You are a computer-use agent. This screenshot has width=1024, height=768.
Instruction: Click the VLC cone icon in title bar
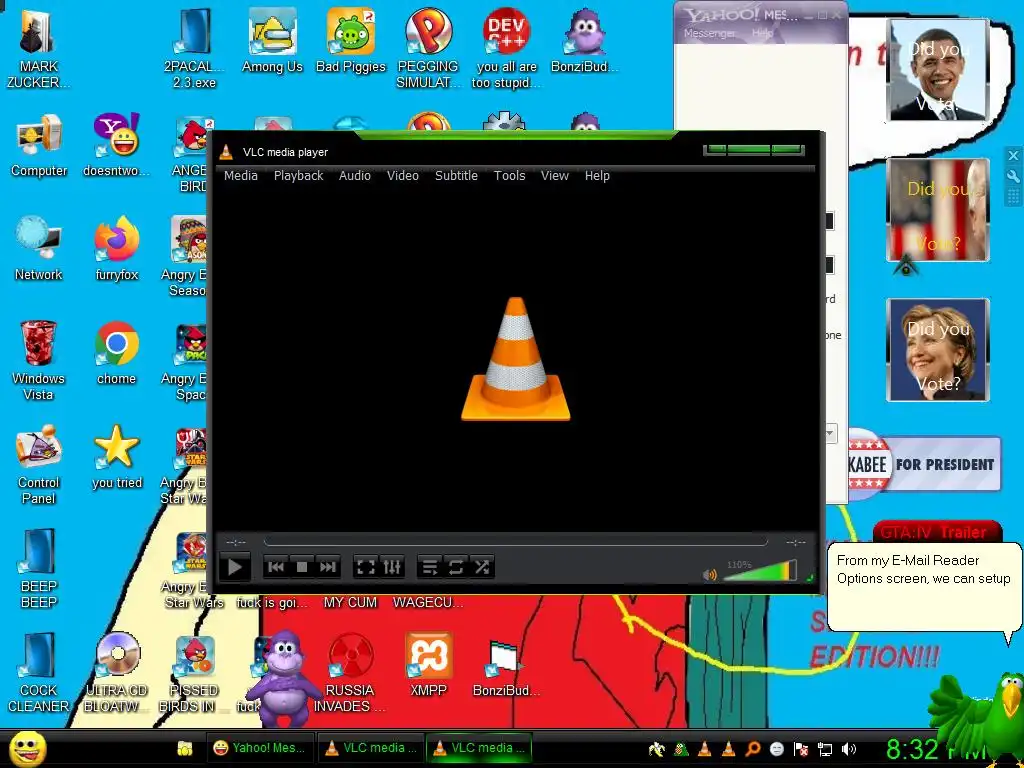click(226, 152)
